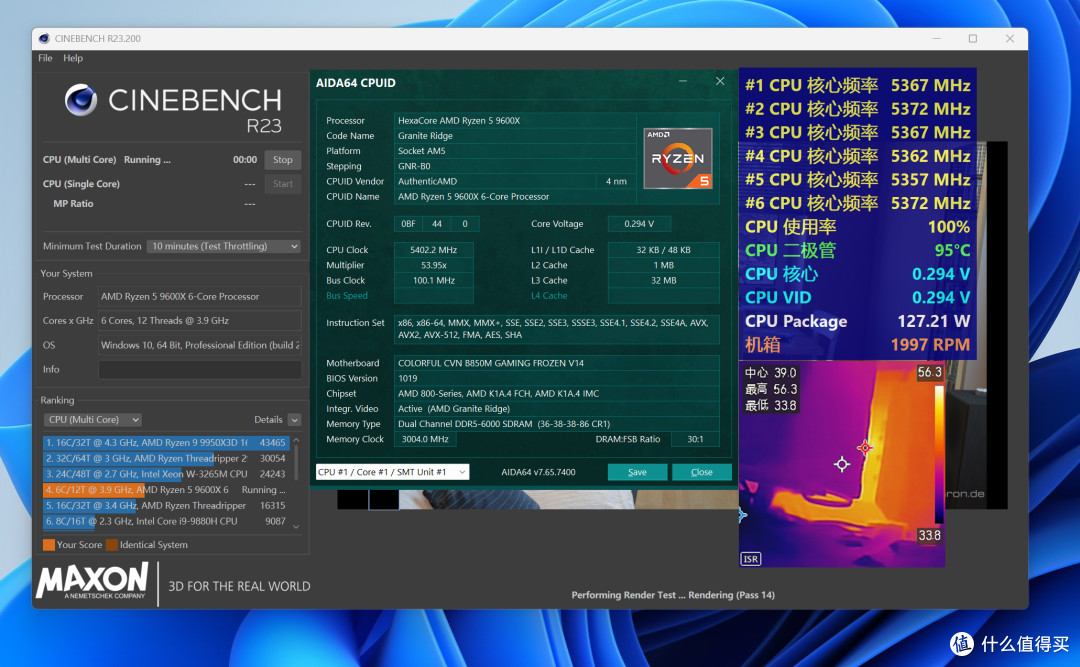Image resolution: width=1080 pixels, height=667 pixels.
Task: Stop the running CPU Multi Core test
Action: click(x=282, y=160)
